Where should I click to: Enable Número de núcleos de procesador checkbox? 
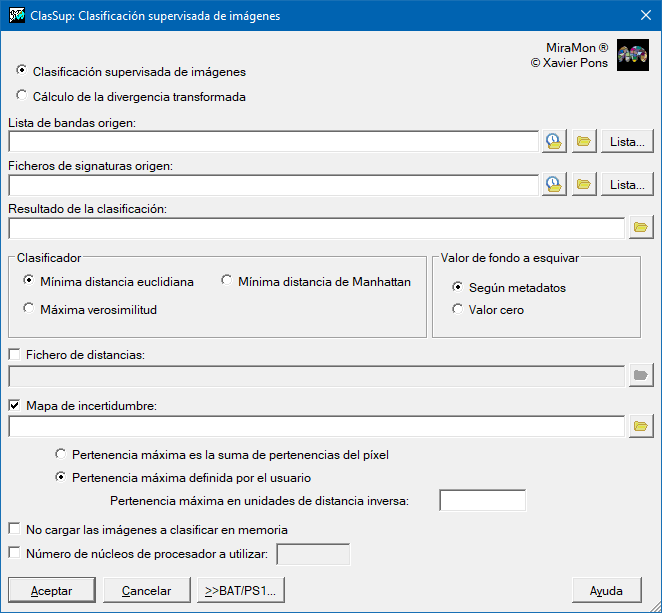pyautogui.click(x=15, y=552)
